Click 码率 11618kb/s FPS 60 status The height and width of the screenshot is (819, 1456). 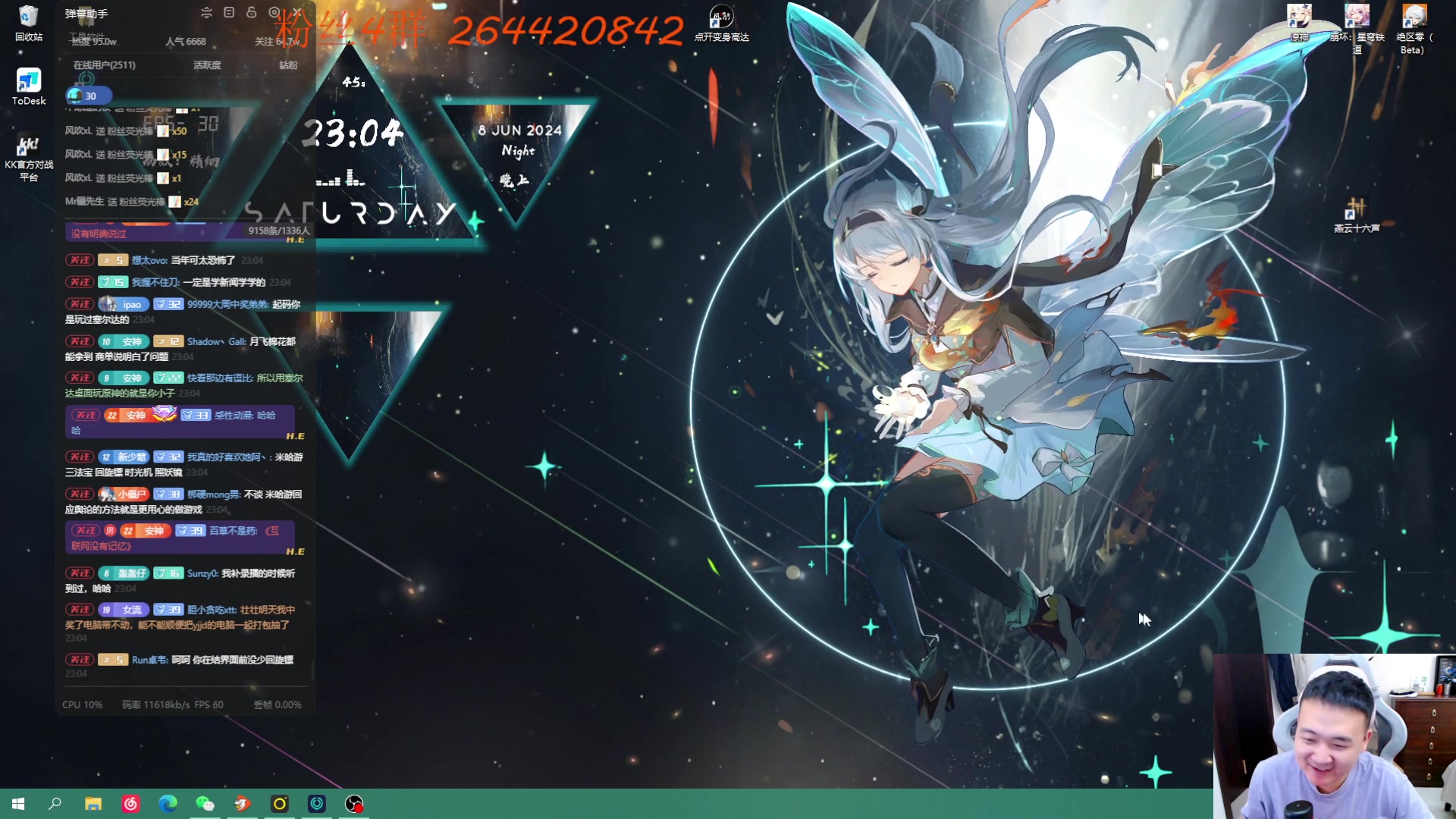click(x=173, y=704)
